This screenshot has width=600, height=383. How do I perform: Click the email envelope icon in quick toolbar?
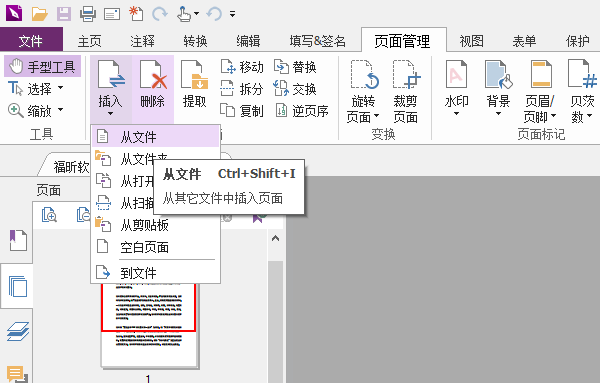pos(112,14)
